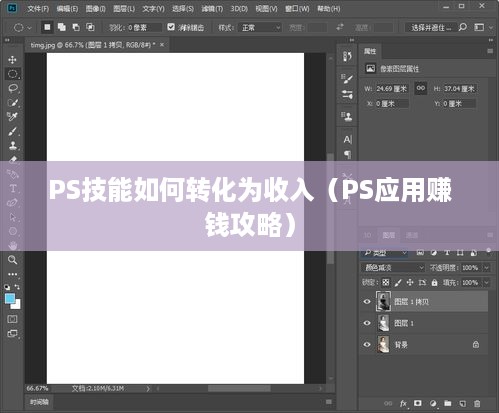
Task: Select the Move tool
Action: point(12,60)
